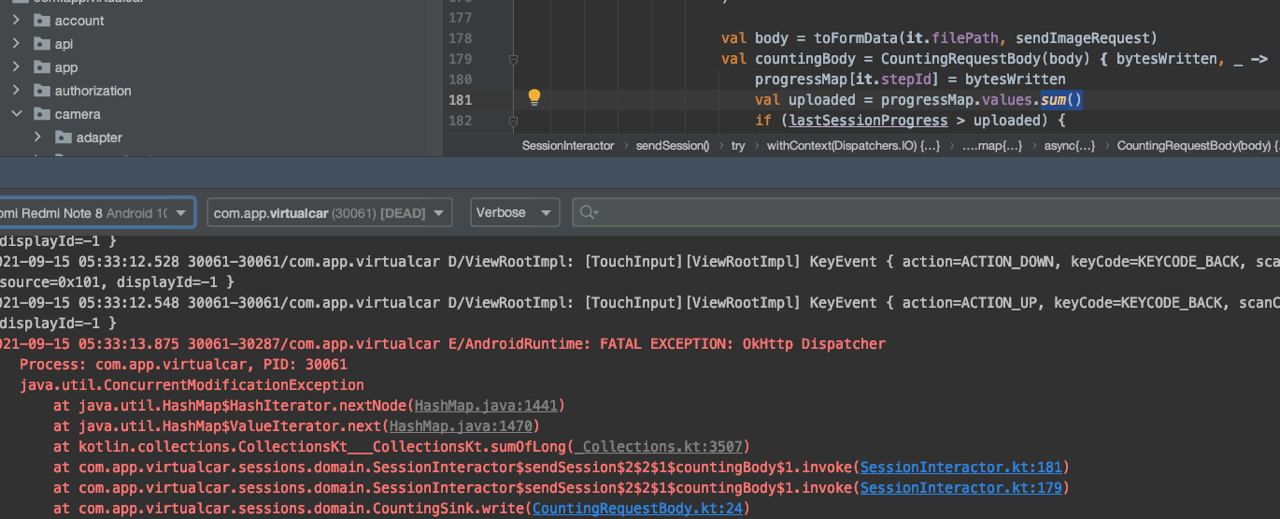The image size is (1280, 519).
Task: Click the Process: com.app.virtualcar, PID line
Action: coord(183,364)
